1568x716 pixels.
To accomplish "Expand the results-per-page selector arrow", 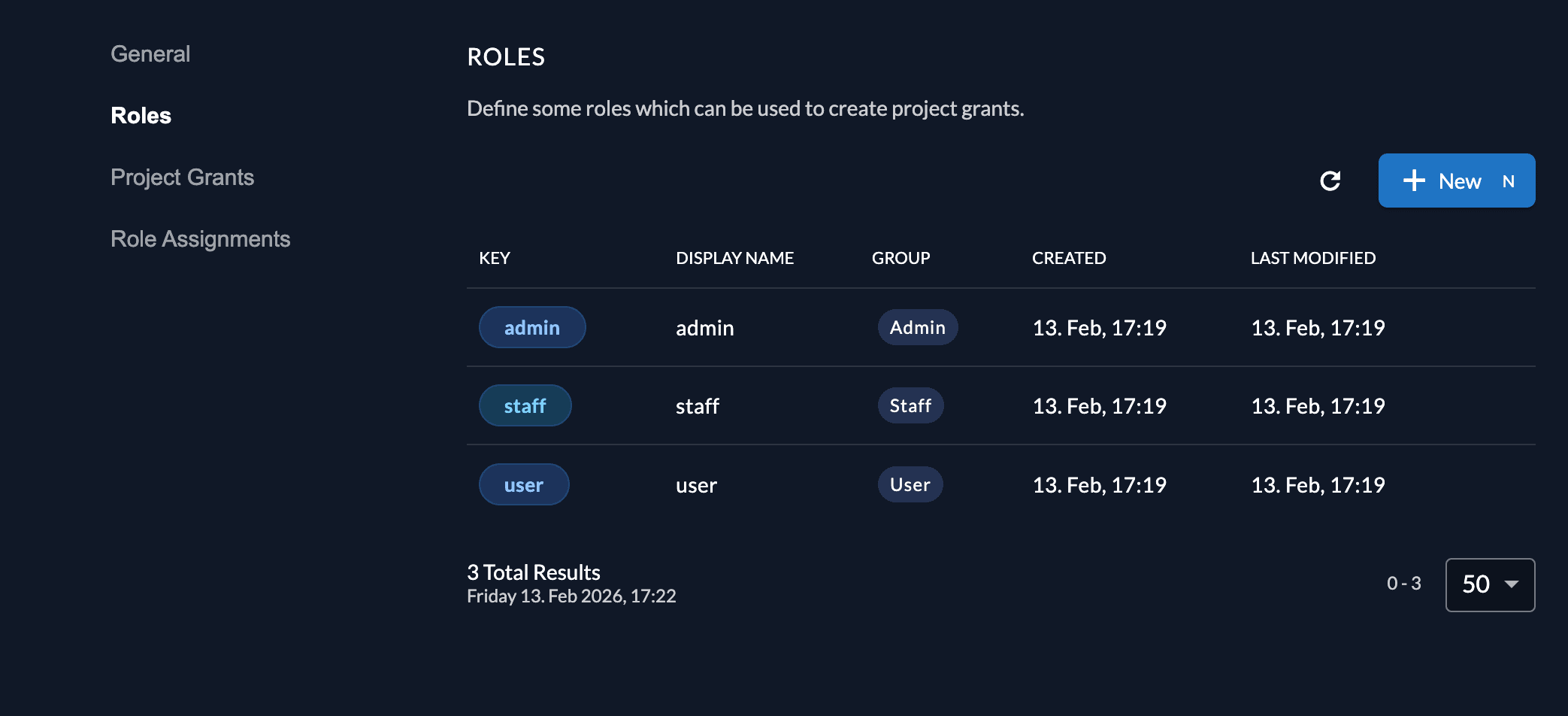I will pyautogui.click(x=1510, y=584).
